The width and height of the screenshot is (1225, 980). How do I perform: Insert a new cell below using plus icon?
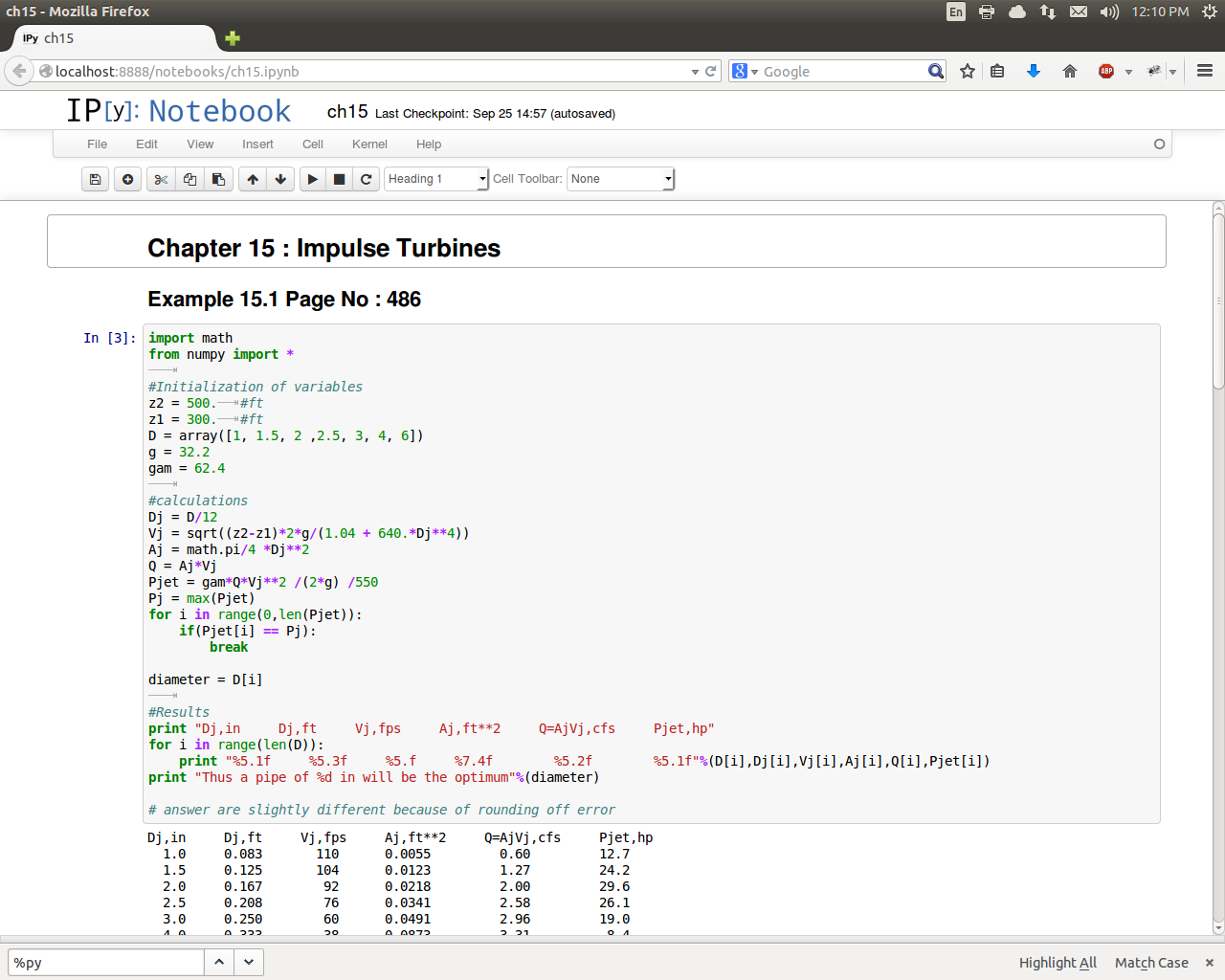[x=127, y=179]
